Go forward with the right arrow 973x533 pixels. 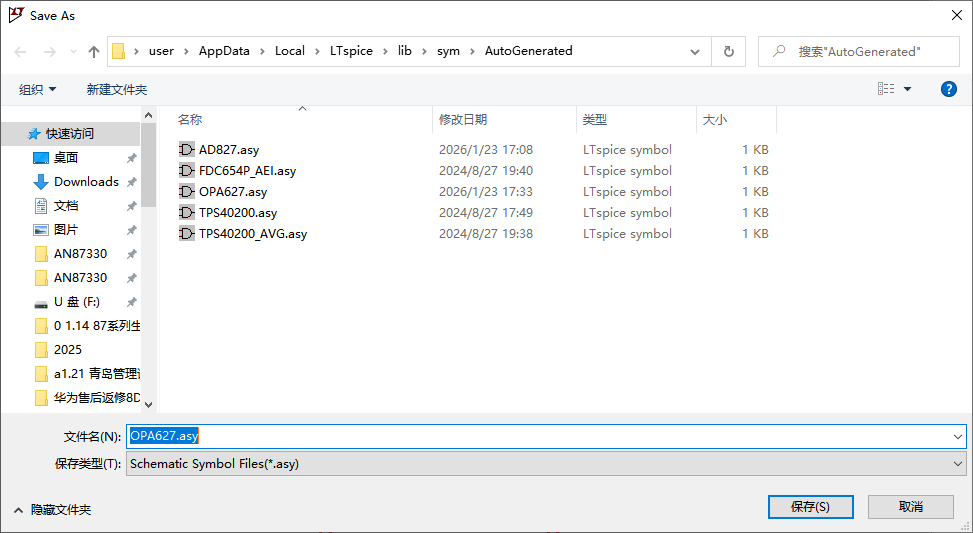click(x=50, y=52)
